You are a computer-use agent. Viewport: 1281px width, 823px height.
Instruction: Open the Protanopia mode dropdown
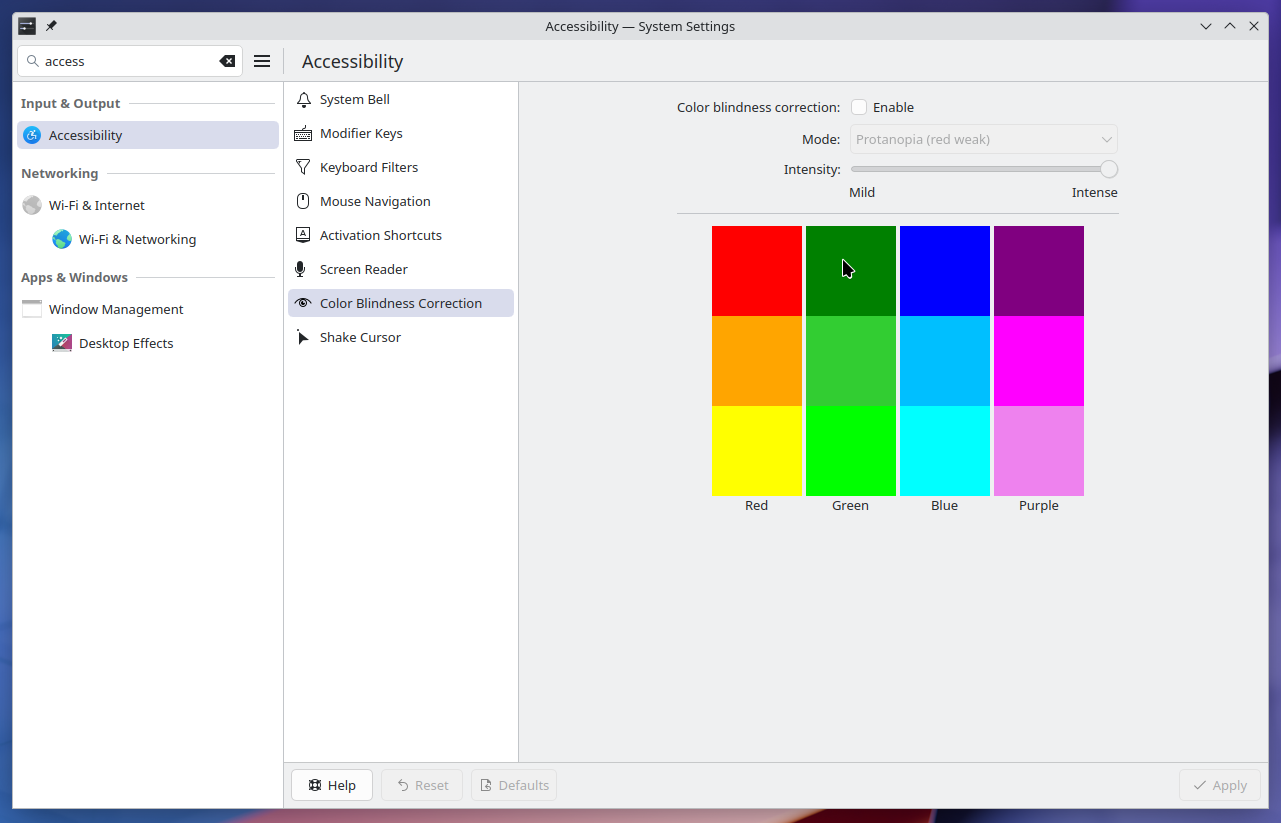[983, 139]
